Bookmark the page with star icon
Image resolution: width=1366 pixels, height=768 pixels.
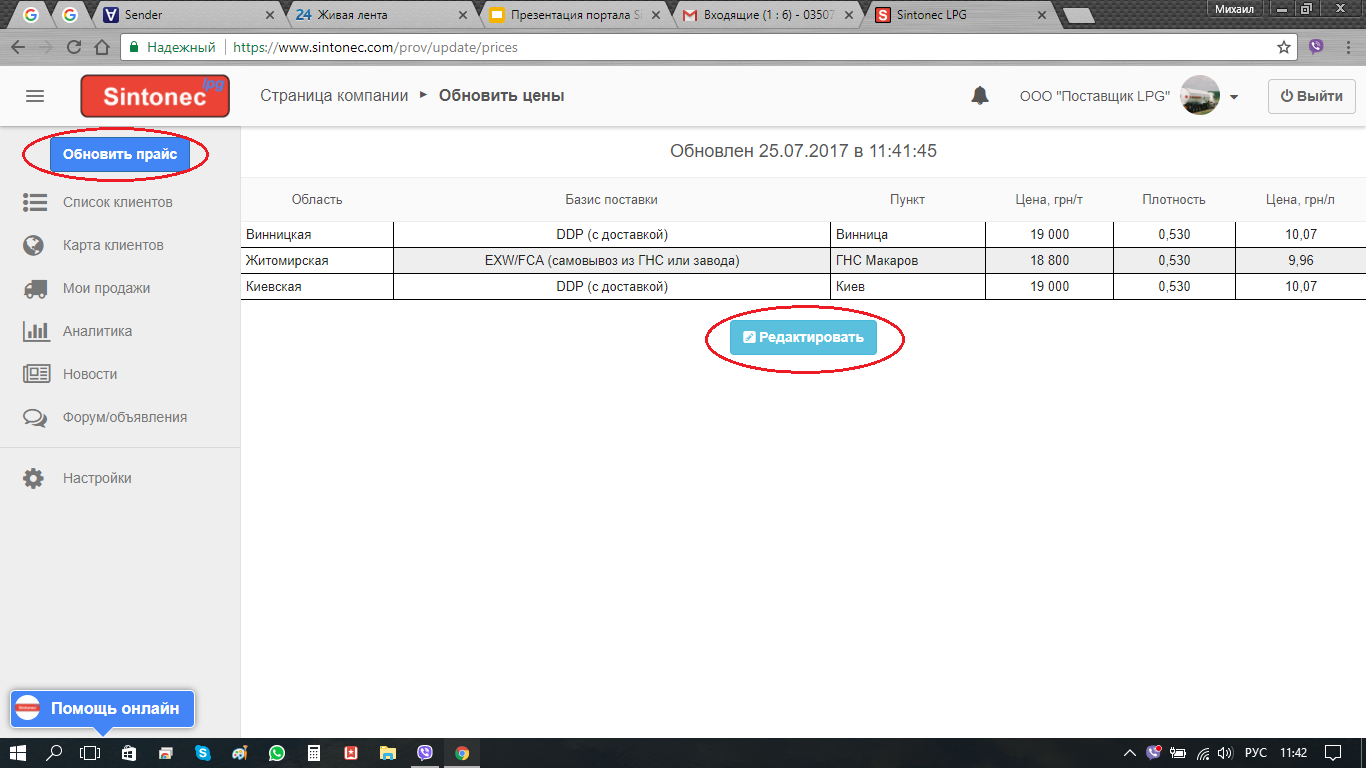pyautogui.click(x=1284, y=47)
